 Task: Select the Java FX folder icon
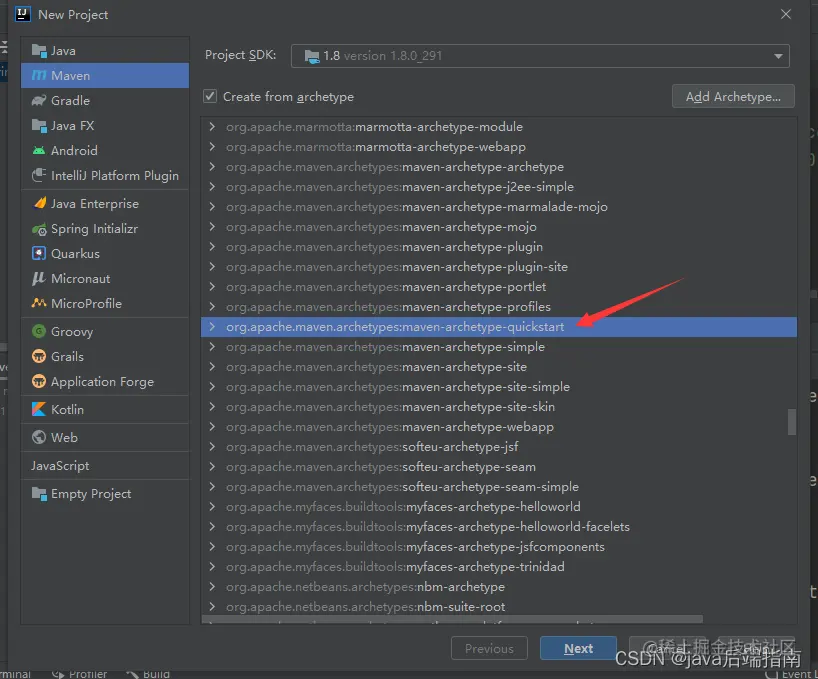point(39,126)
